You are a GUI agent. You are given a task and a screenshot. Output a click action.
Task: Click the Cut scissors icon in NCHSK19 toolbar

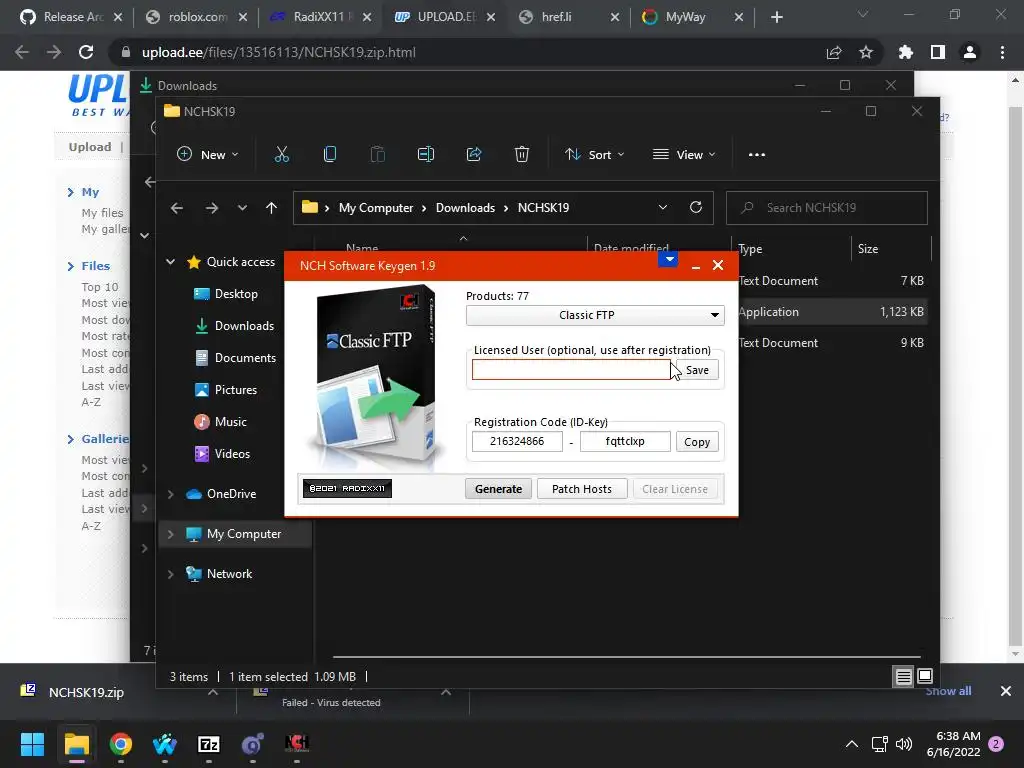[281, 155]
